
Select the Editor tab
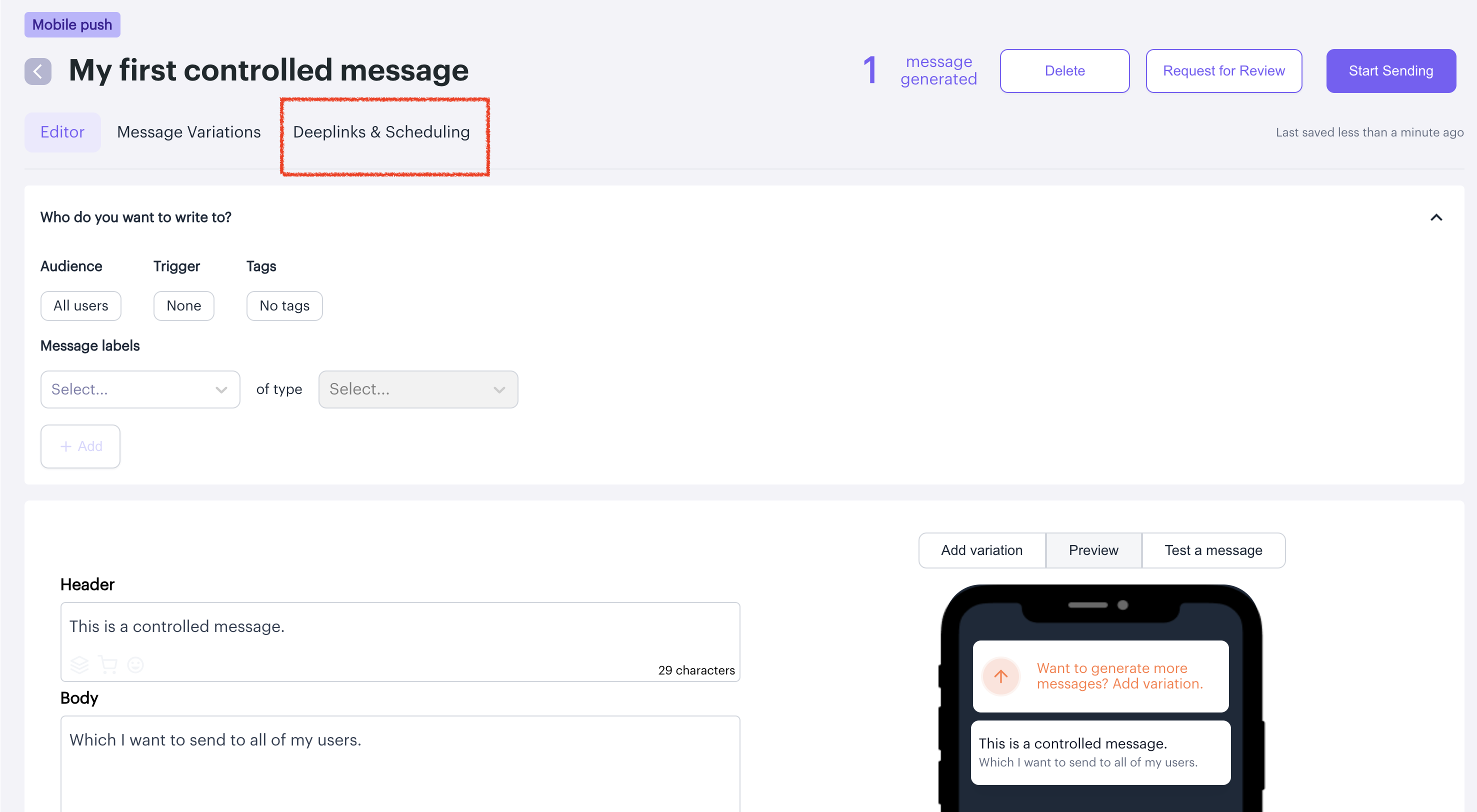[x=62, y=132]
